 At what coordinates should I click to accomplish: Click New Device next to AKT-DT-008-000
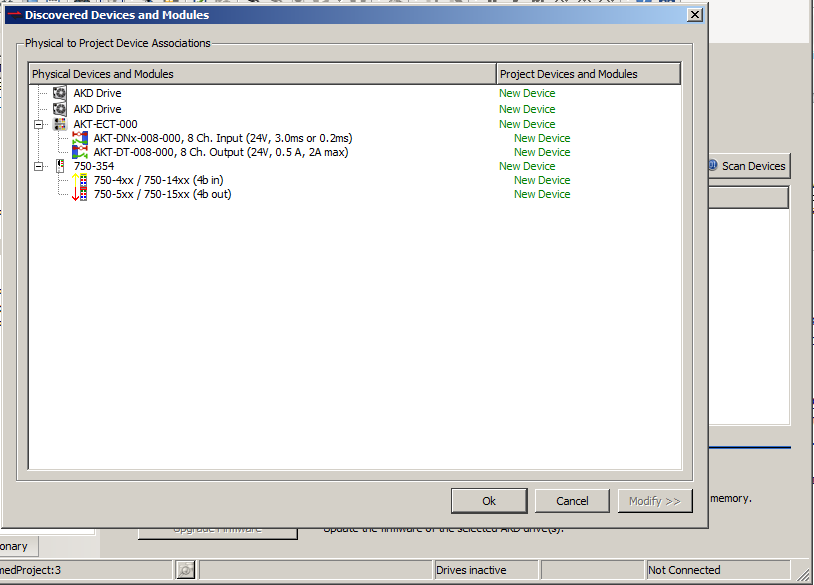(542, 152)
